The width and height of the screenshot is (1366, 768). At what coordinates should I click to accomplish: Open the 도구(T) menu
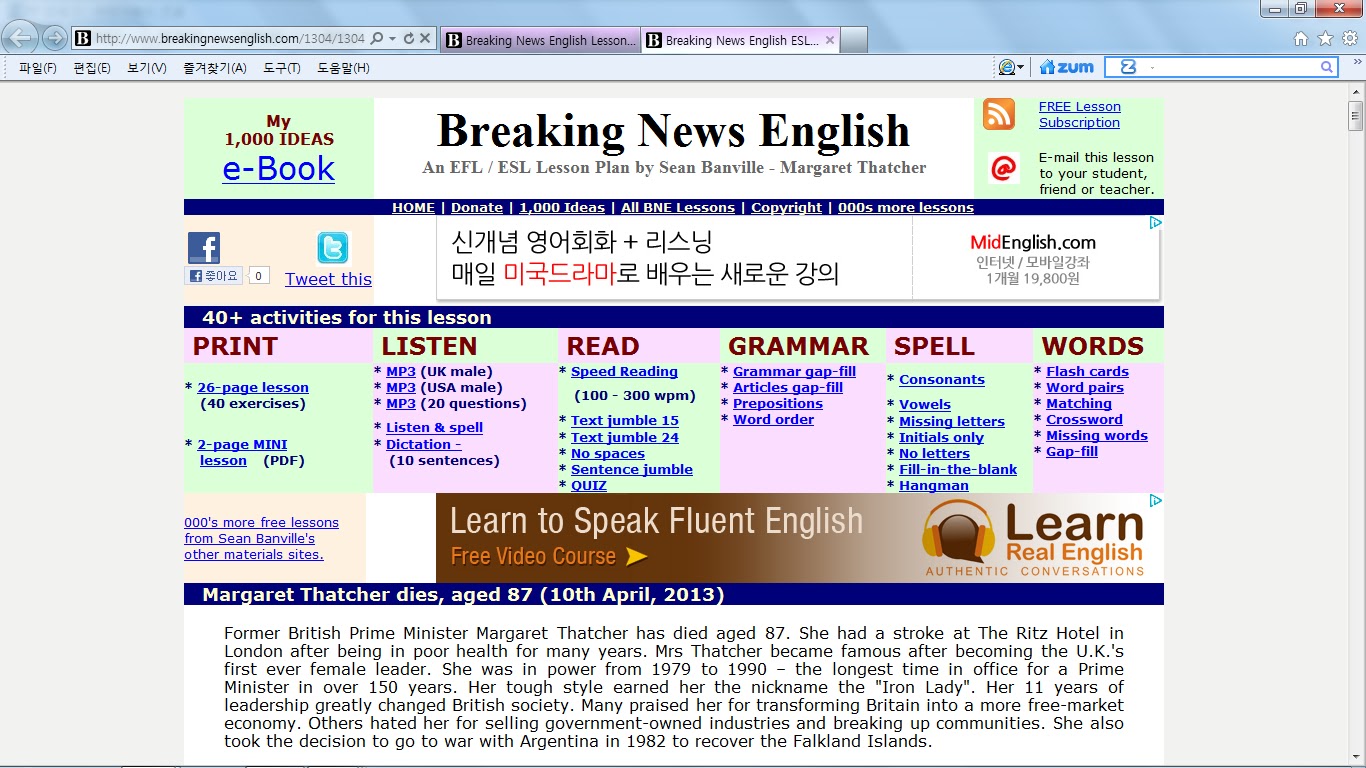[x=281, y=67]
